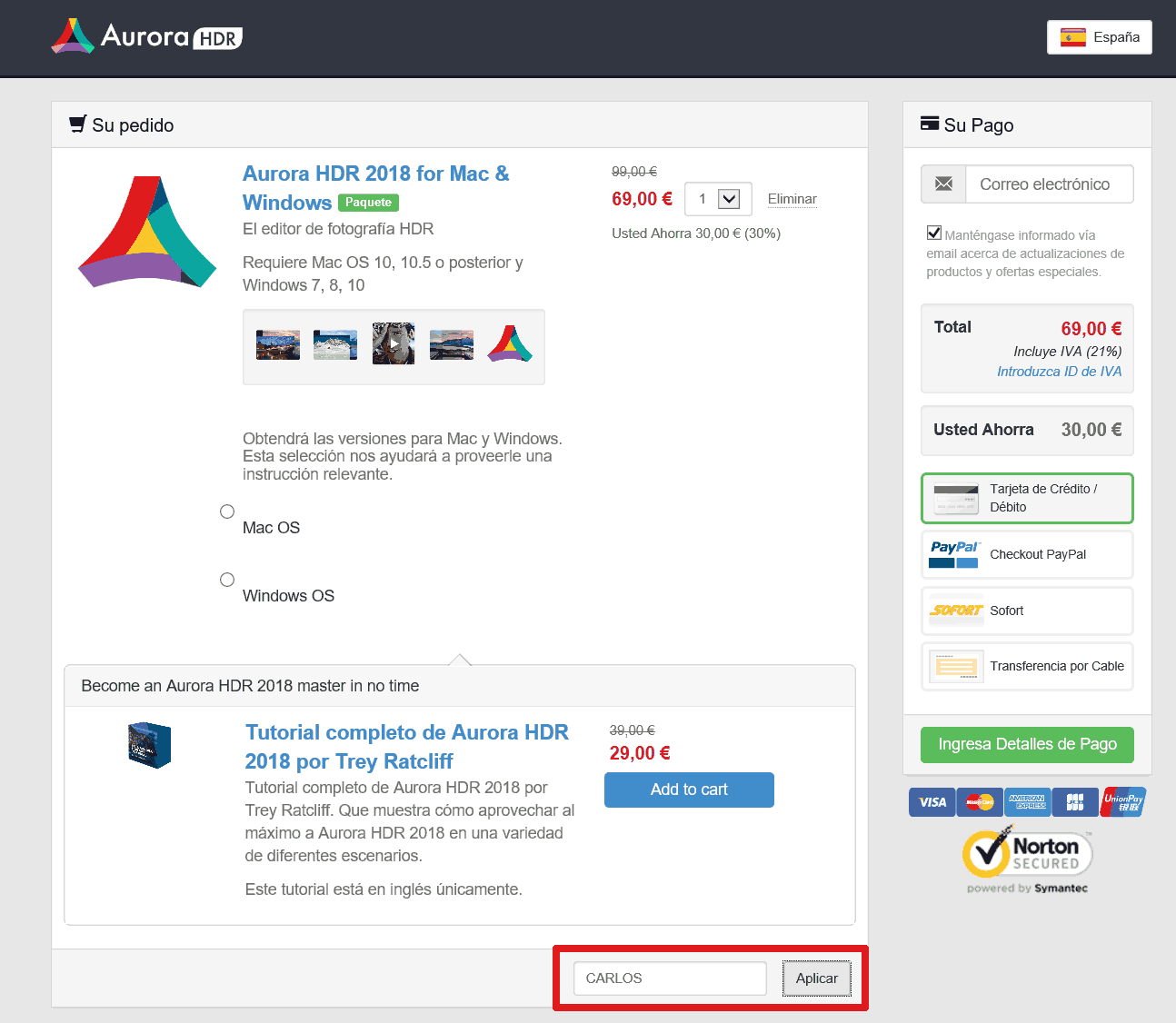Click Become an Aurora HDR 2018 master heading

[250, 686]
